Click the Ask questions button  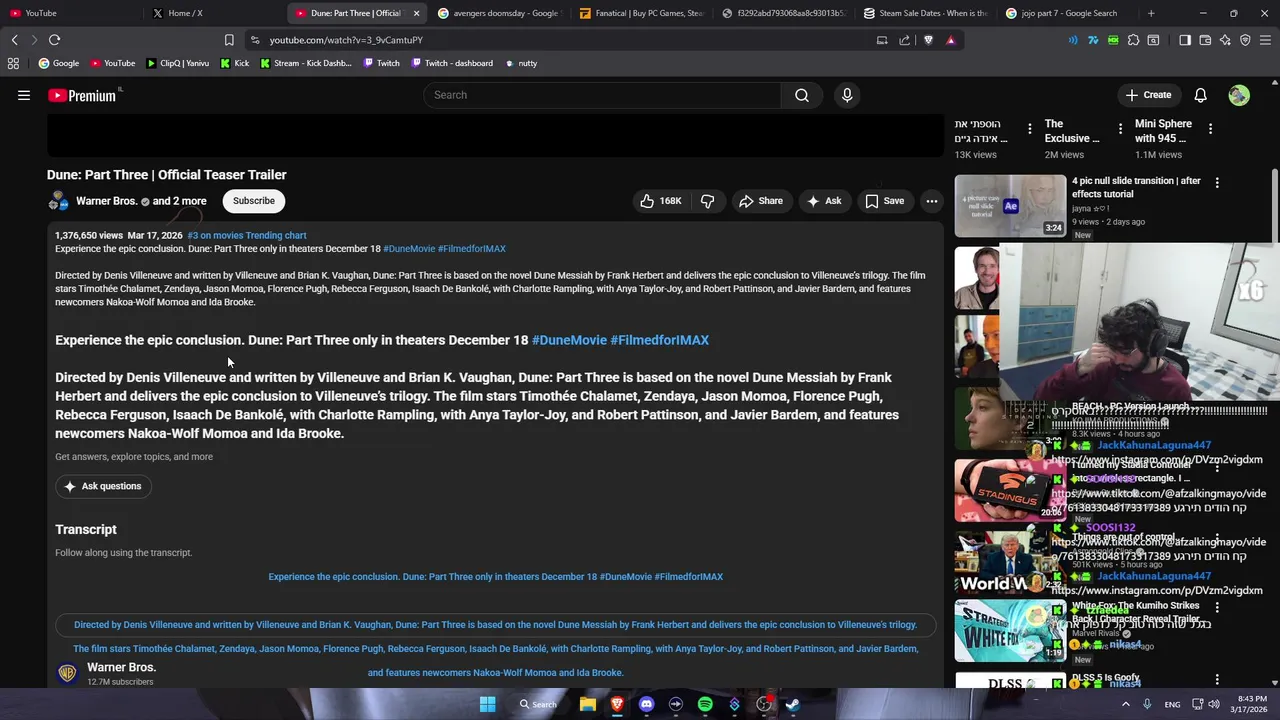103,486
